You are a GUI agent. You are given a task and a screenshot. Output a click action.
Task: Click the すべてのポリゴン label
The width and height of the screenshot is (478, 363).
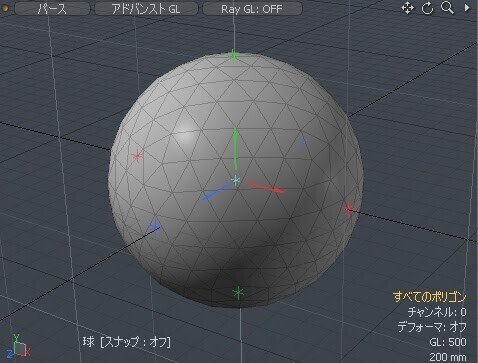[x=429, y=296]
